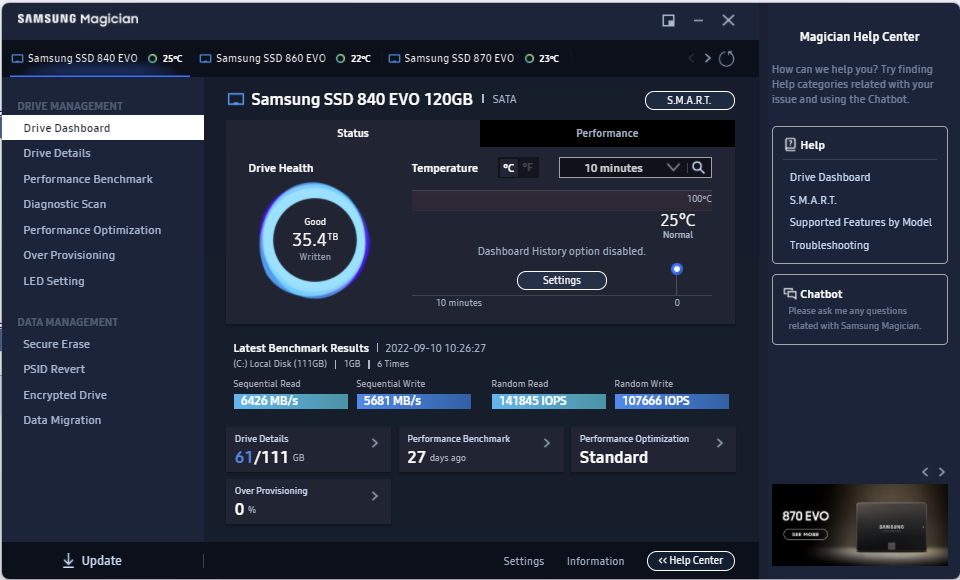Open the Drive Dashboard help topic
960x580 pixels.
point(830,177)
